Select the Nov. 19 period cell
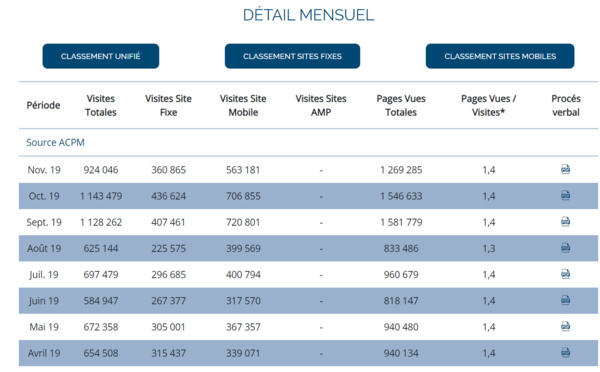Screen dimensions: 600x372 (x=44, y=170)
